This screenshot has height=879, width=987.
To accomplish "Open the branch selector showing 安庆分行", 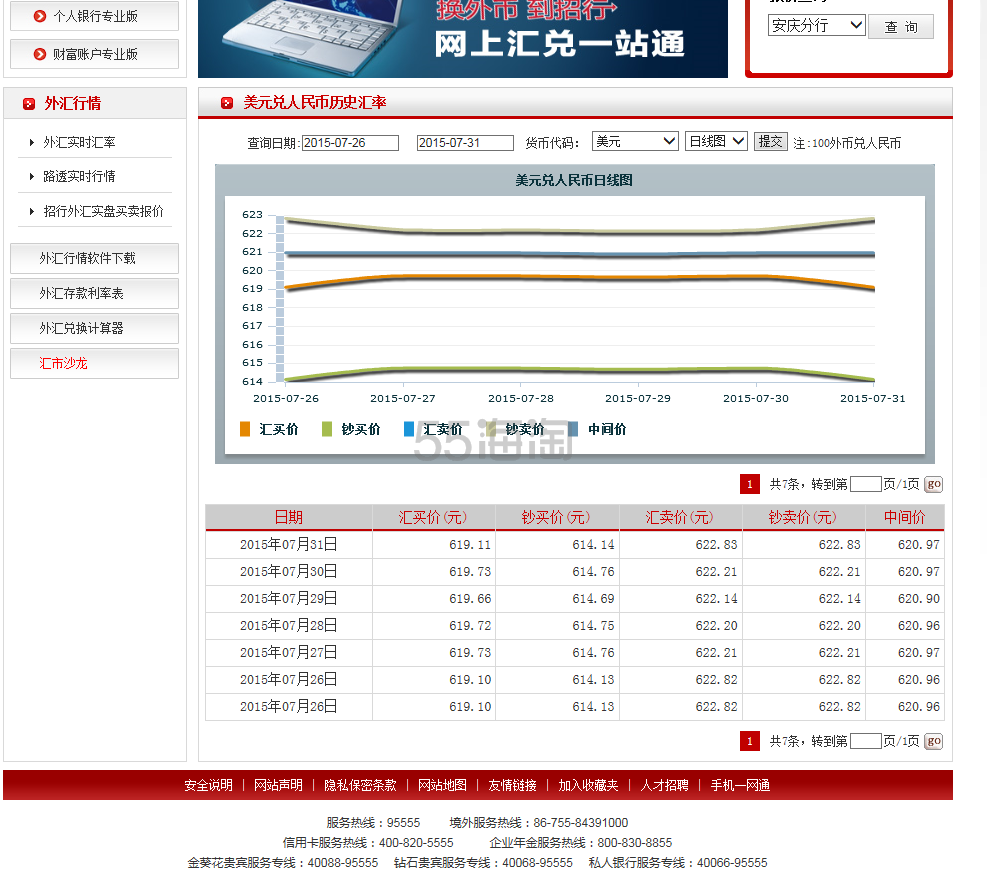I will point(817,25).
